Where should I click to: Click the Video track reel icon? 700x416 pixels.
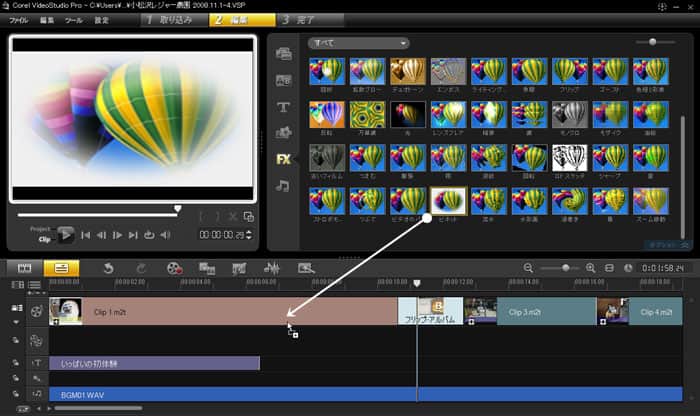tap(36, 312)
